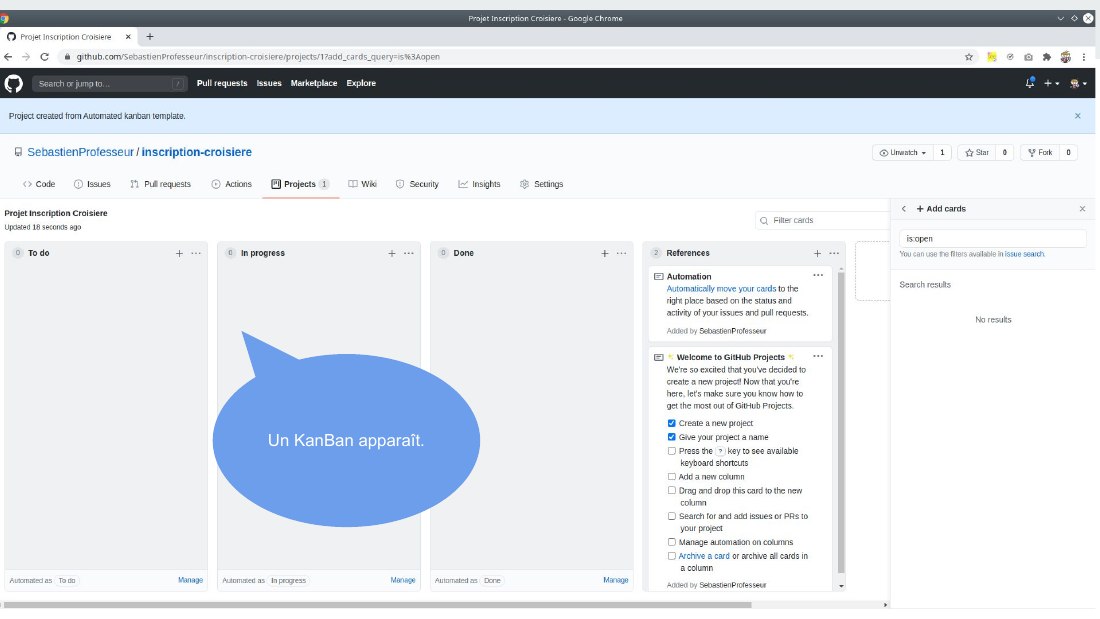Focus the Filter cards field
This screenshot has height=619, width=1100.
click(822, 220)
